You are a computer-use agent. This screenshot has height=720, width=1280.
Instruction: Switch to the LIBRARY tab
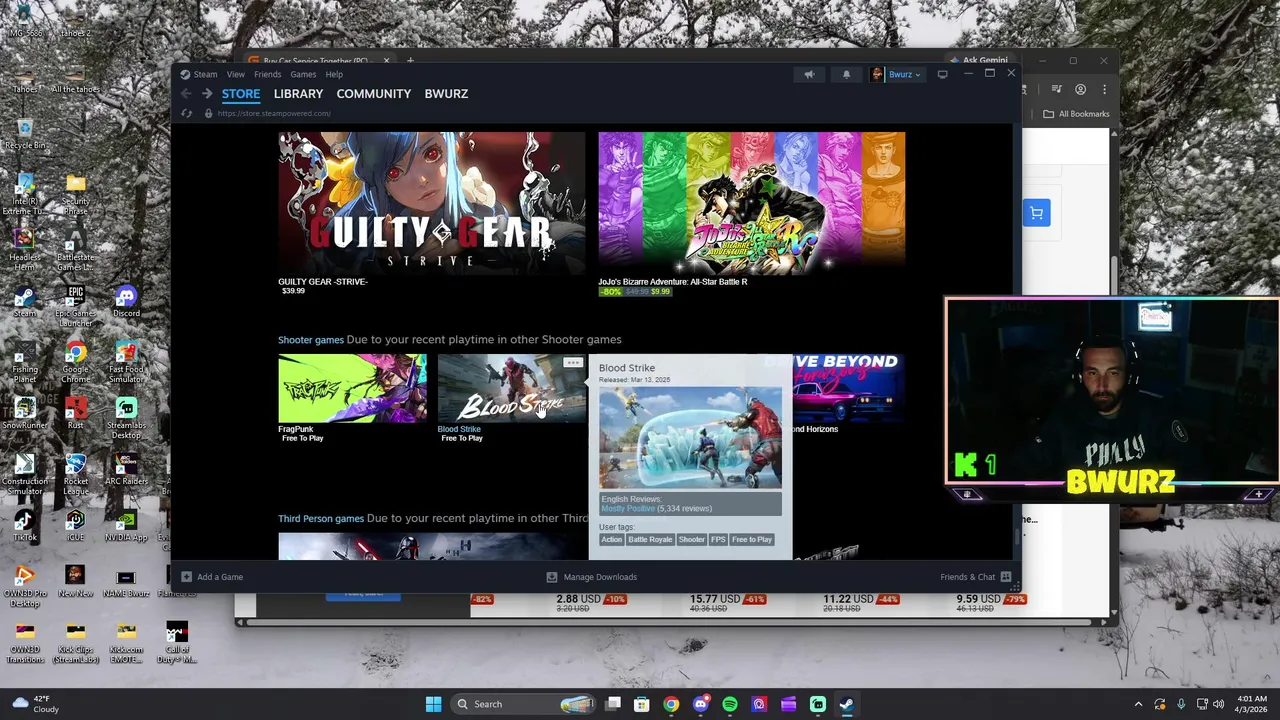[298, 94]
